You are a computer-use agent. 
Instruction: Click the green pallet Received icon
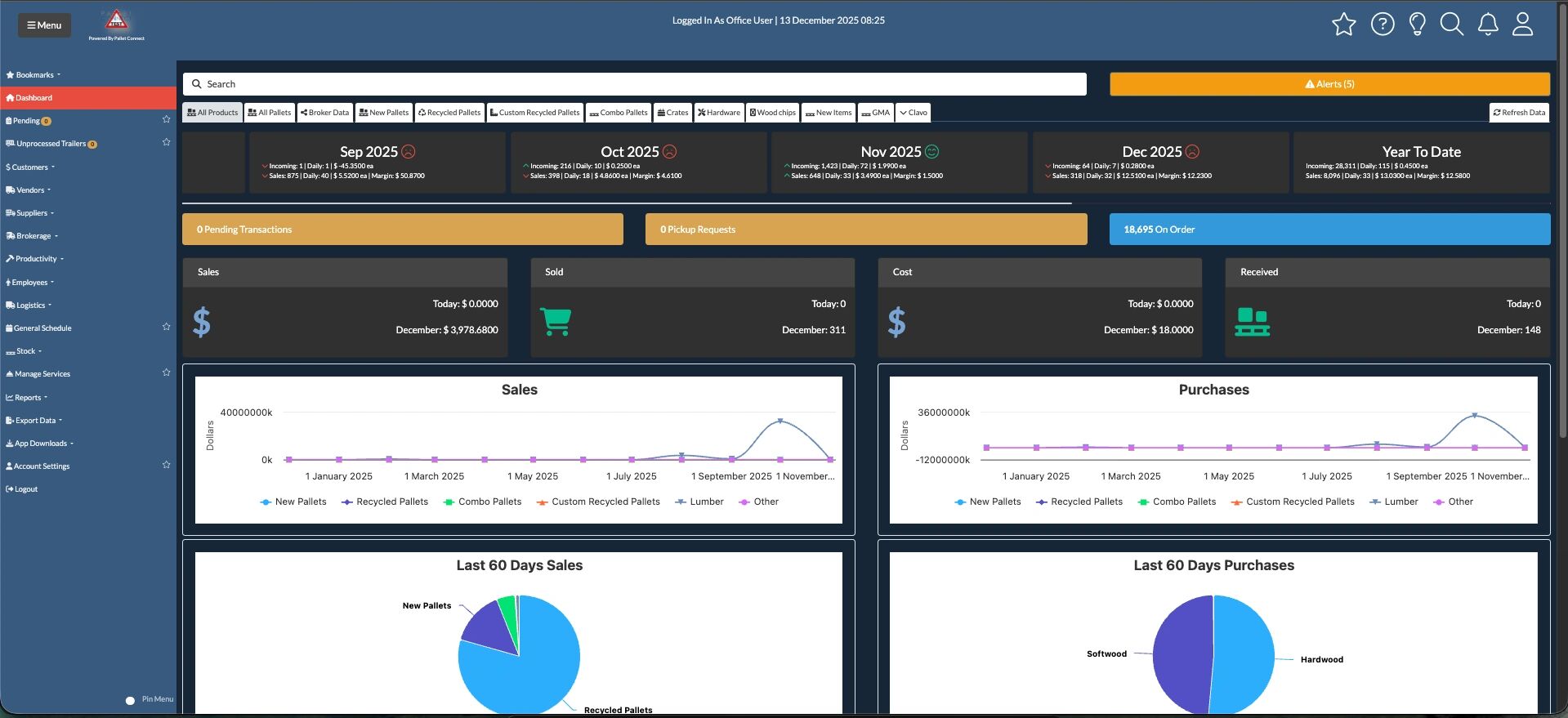(1252, 322)
